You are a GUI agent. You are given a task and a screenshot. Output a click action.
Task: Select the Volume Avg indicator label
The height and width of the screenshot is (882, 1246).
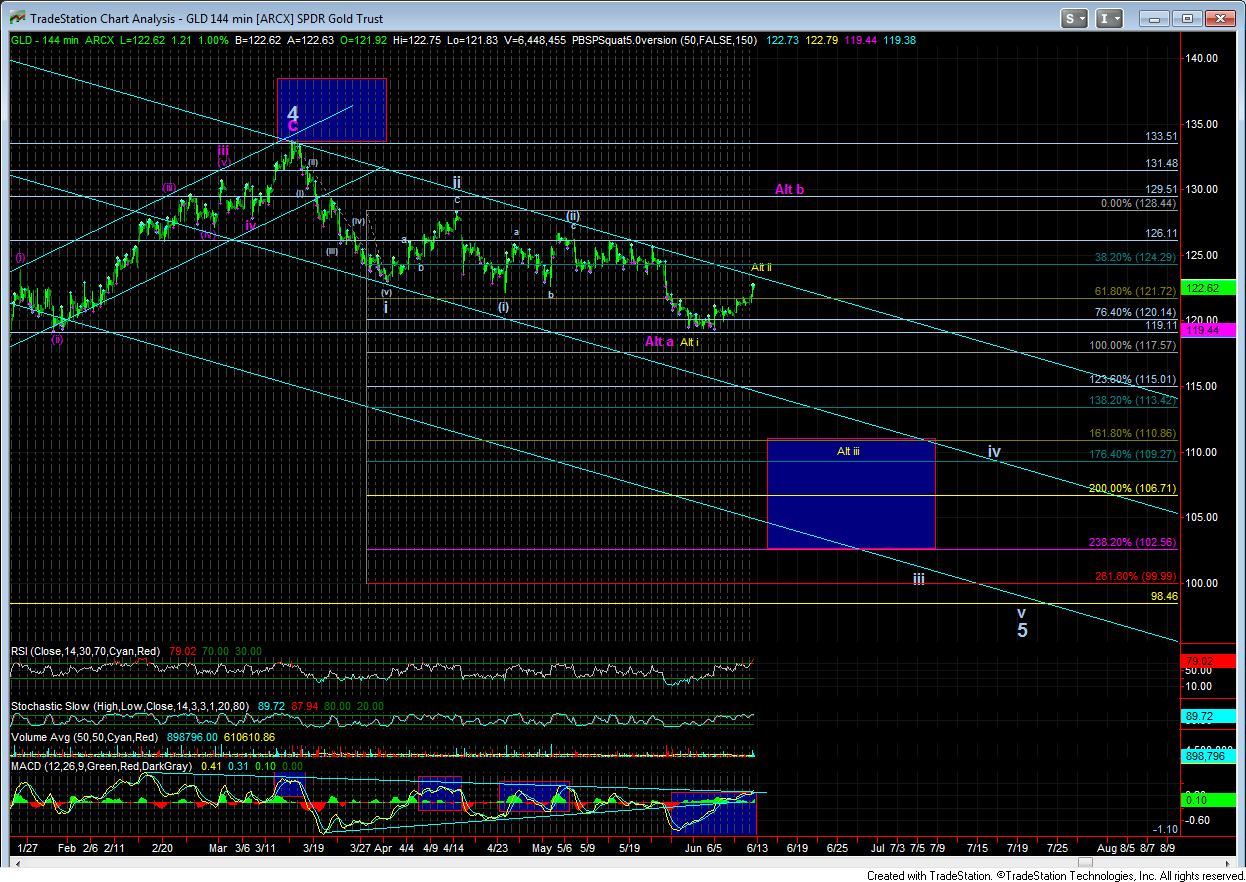pyautogui.click(x=82, y=737)
